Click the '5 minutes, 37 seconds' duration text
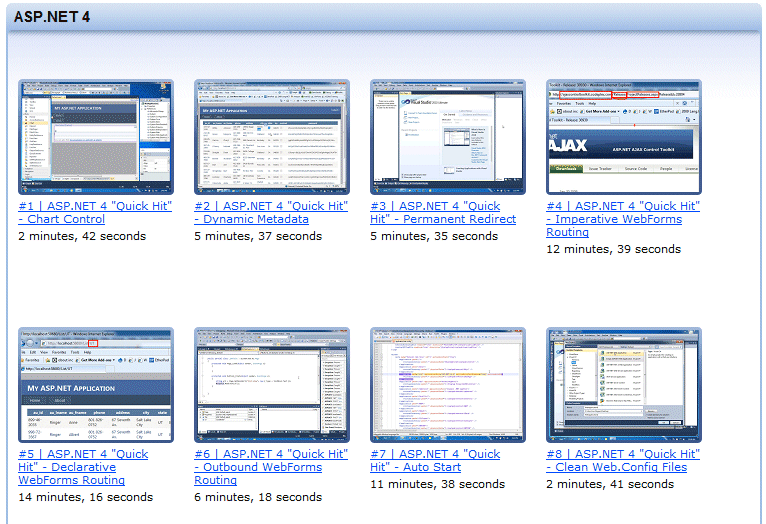This screenshot has height=524, width=766. coord(258,236)
